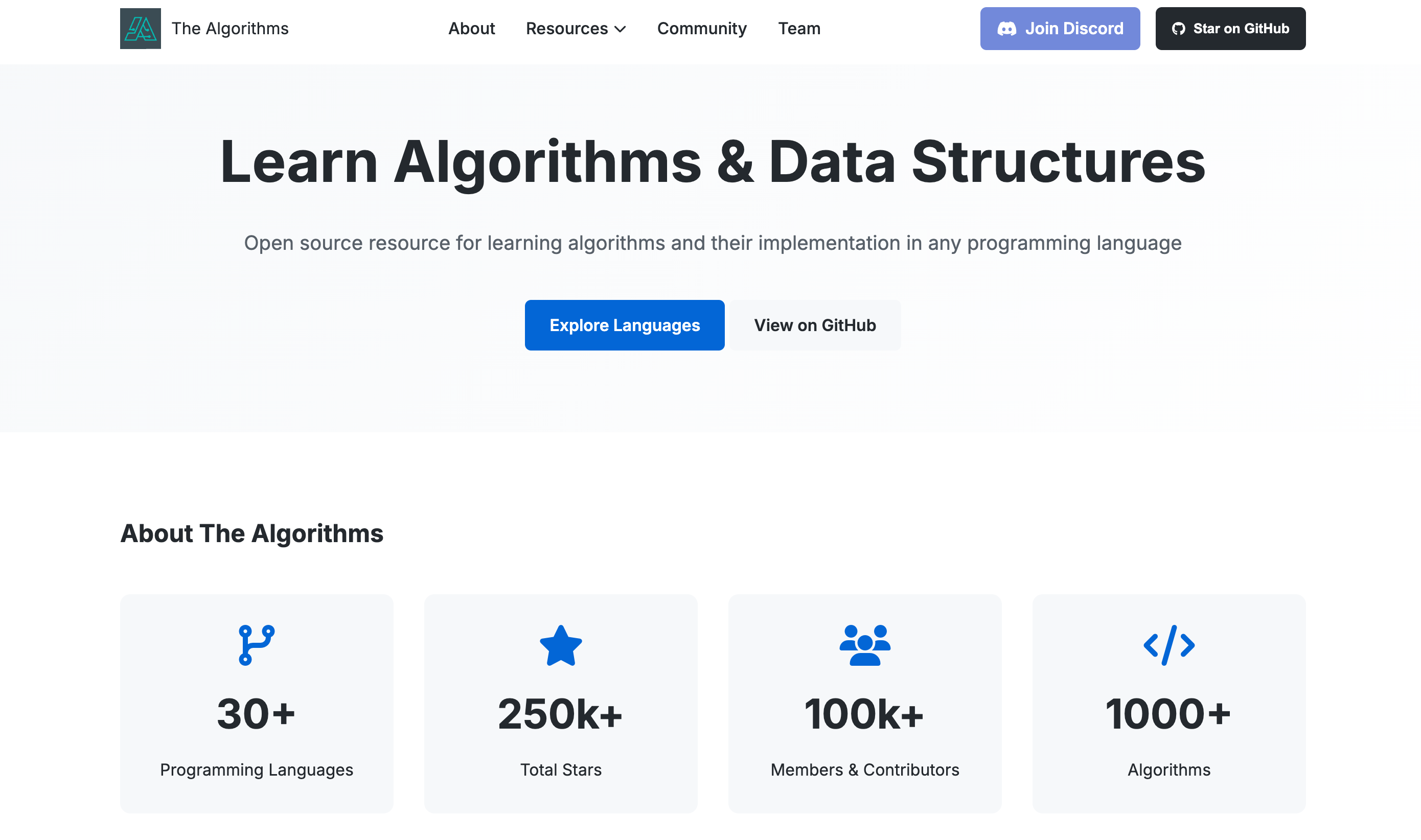This screenshot has width=1421, height=840.
Task: Click the Resources chevron arrow
Action: click(620, 30)
